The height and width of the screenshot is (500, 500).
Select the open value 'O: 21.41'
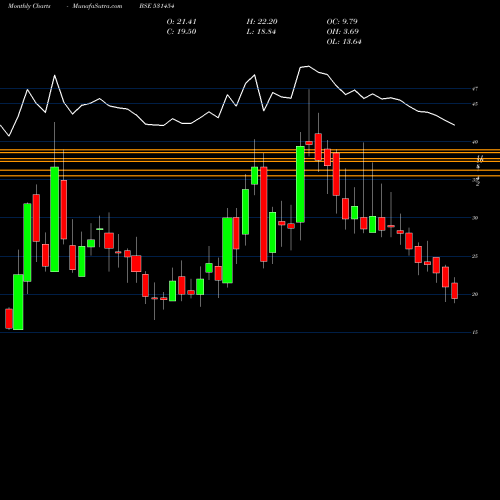[182, 22]
